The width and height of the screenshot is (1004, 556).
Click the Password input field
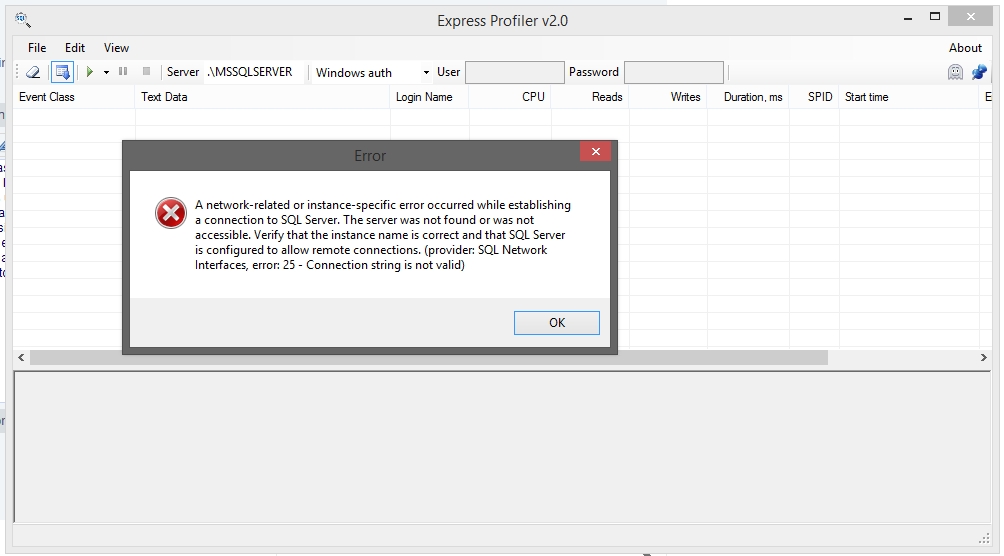(674, 72)
